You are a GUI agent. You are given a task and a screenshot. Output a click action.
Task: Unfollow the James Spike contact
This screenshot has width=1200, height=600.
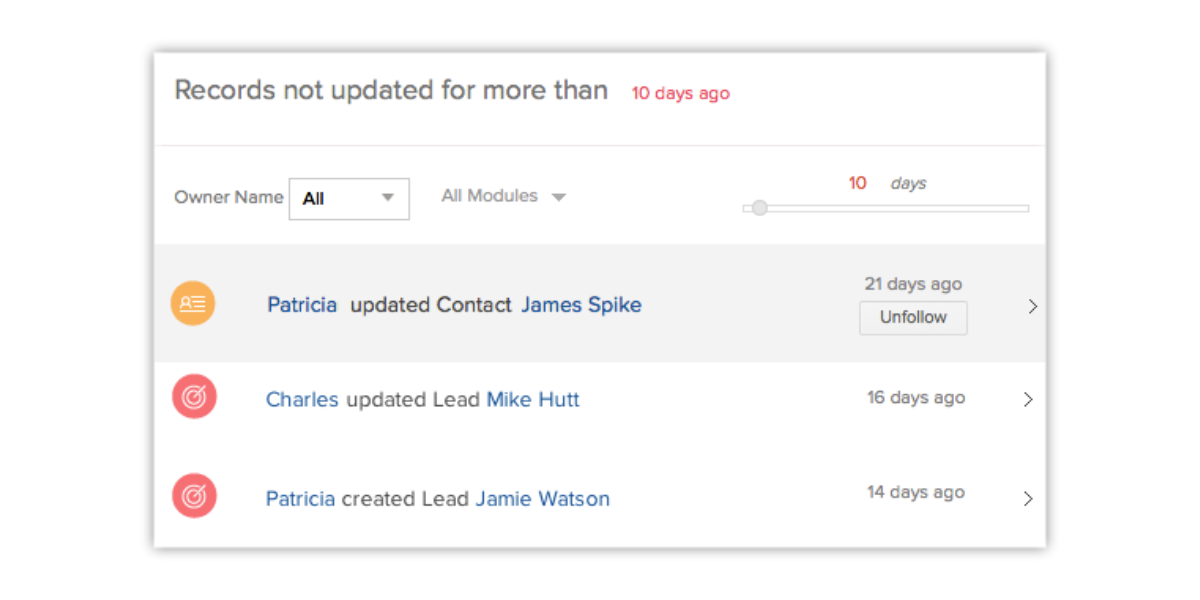coord(913,318)
